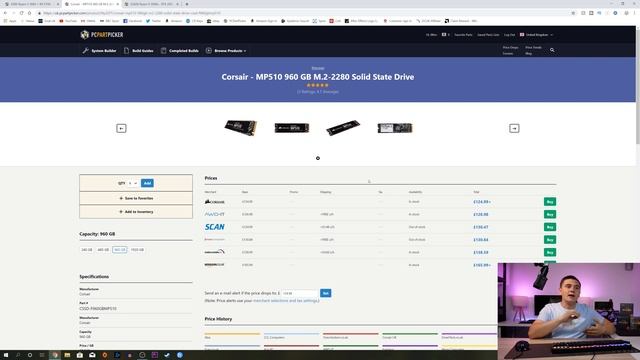Image resolution: width=640 pixels, height=360 pixels.
Task: Open a new browser tab with plus
Action: point(187,4)
